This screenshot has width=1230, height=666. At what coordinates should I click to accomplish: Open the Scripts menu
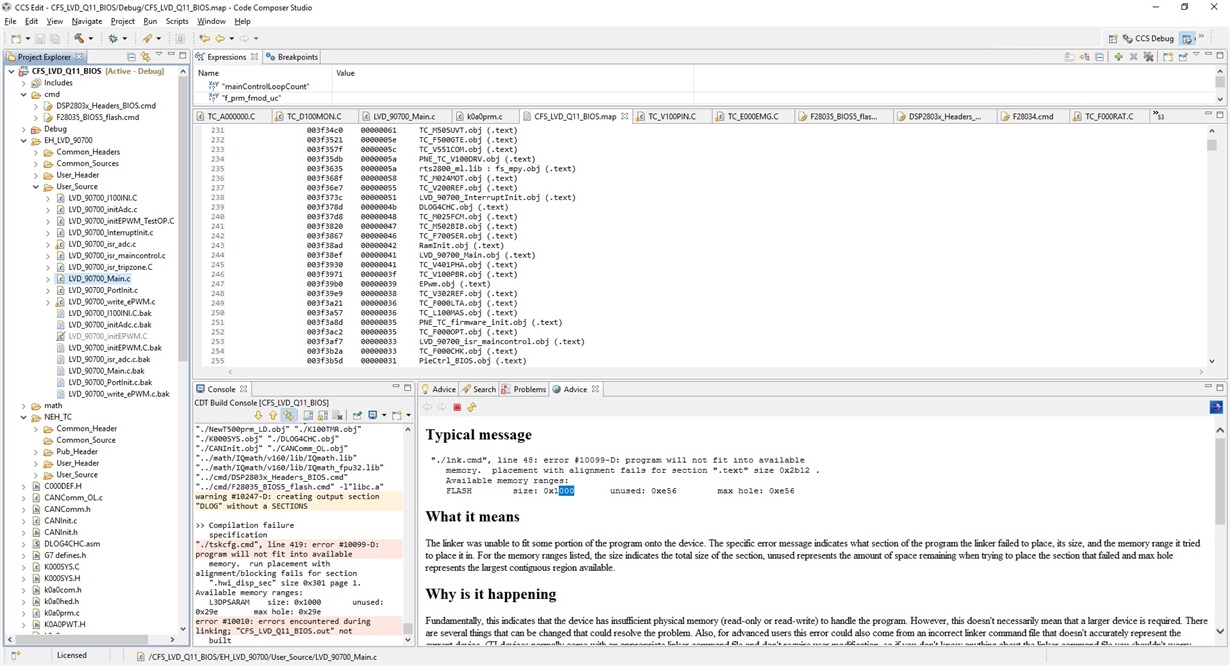click(x=177, y=21)
